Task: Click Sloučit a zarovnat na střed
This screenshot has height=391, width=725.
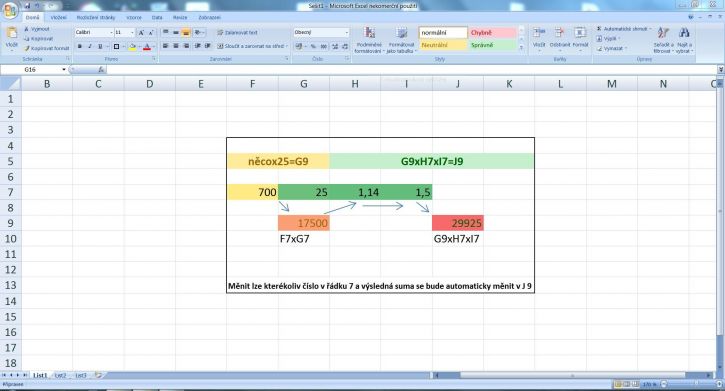Action: coord(252,46)
